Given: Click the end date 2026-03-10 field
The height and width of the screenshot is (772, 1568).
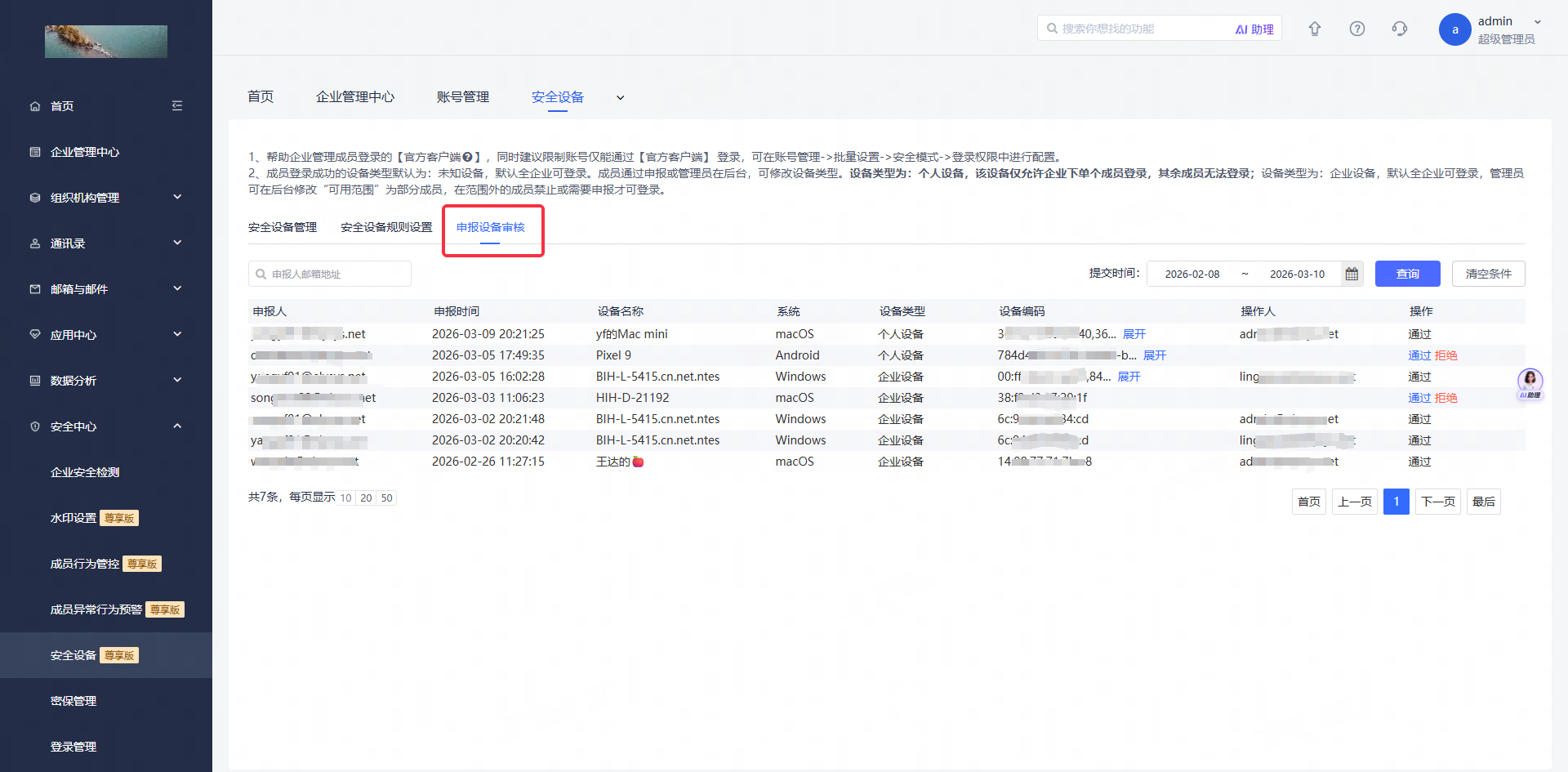Looking at the screenshot, I should [x=1297, y=274].
